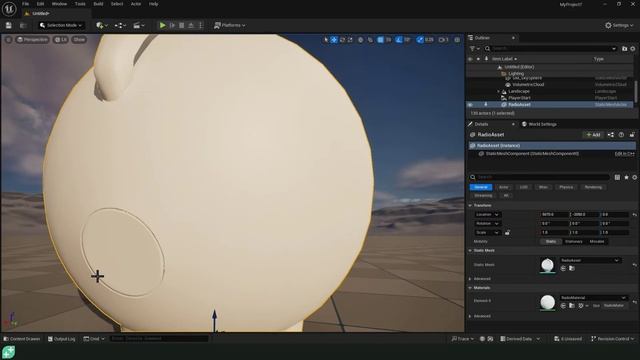Select the Rendering details filter

click(x=593, y=187)
